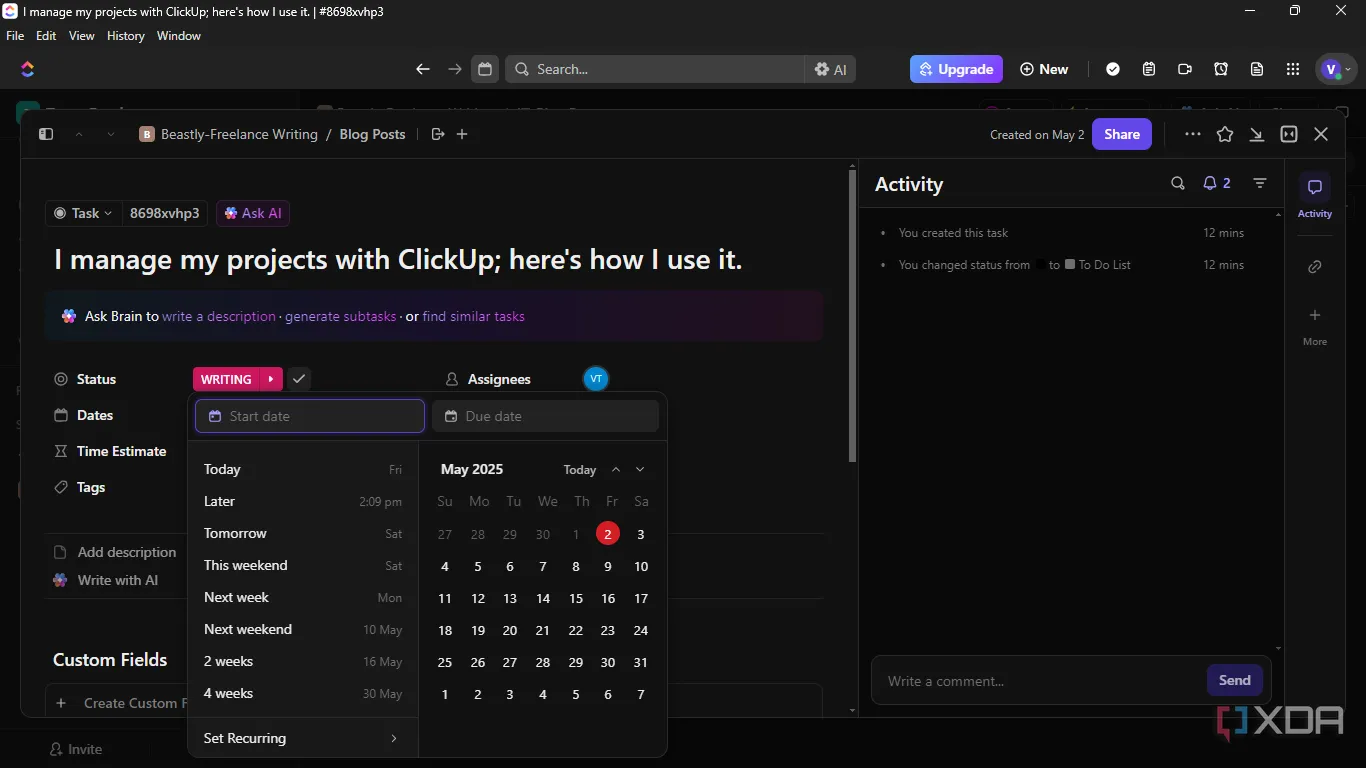The image size is (1366, 768).
Task: Click the Share button
Action: 1122,134
